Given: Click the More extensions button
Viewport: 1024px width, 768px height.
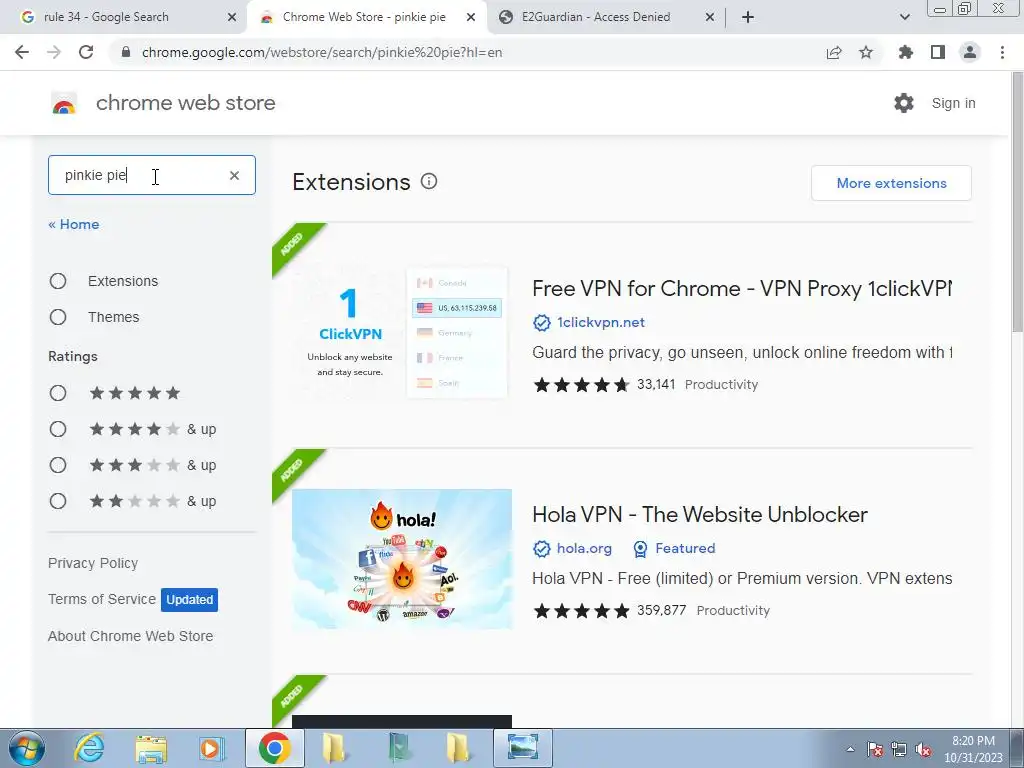Looking at the screenshot, I should pos(891,183).
